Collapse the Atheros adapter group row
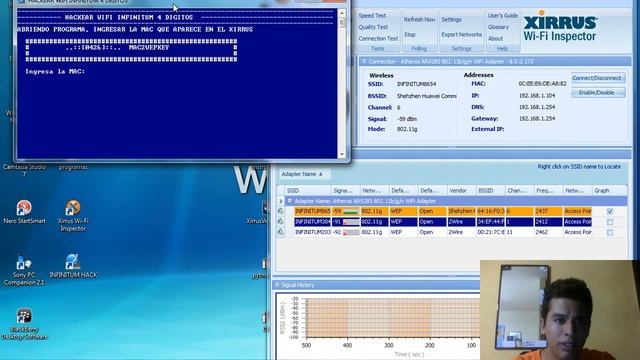Image resolution: width=640 pixels, height=360 pixels. (290, 201)
